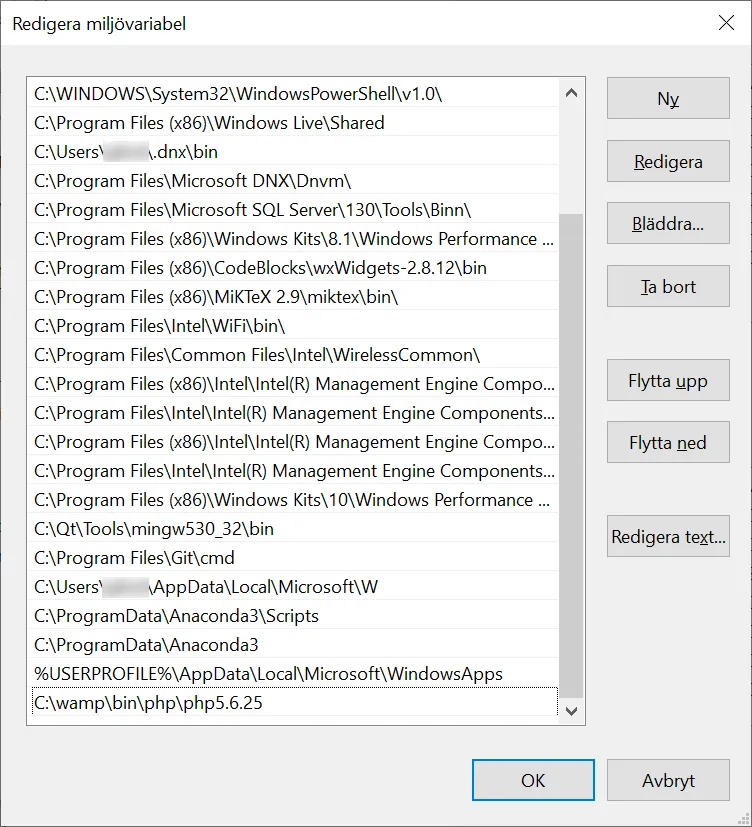This screenshot has height=827, width=752.
Task: Select the .dnx\bin path entry
Action: pyautogui.click(x=293, y=152)
